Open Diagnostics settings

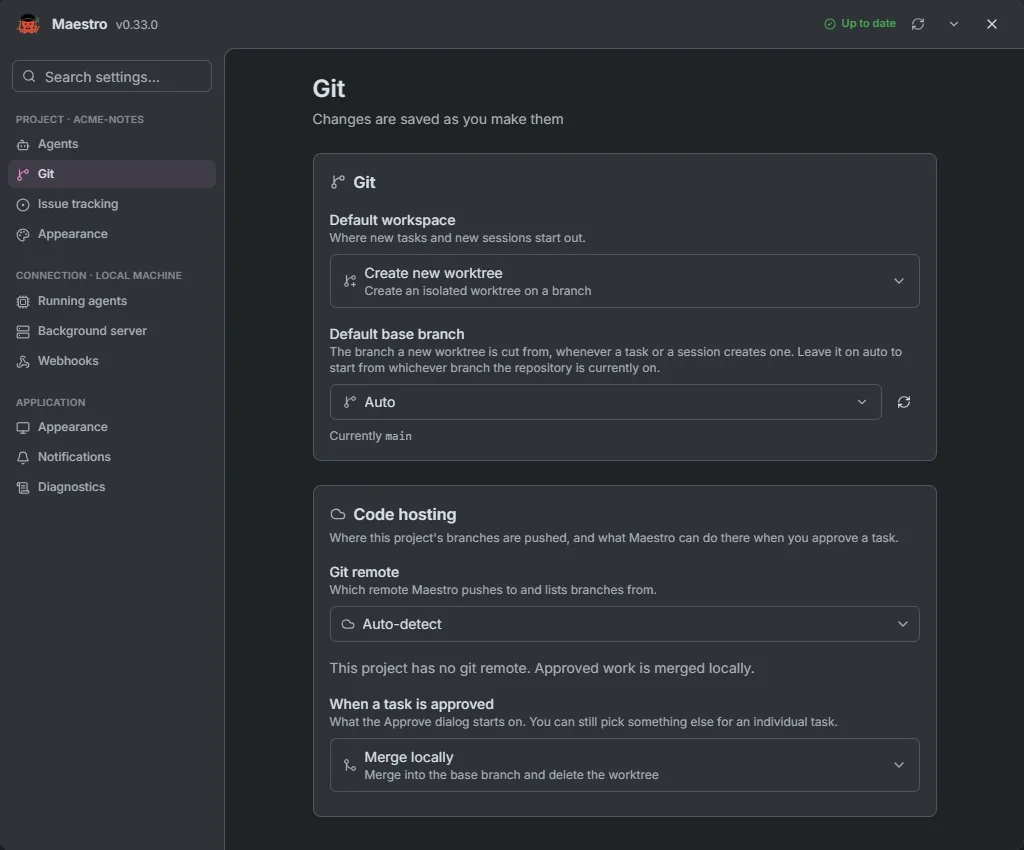tap(112, 487)
